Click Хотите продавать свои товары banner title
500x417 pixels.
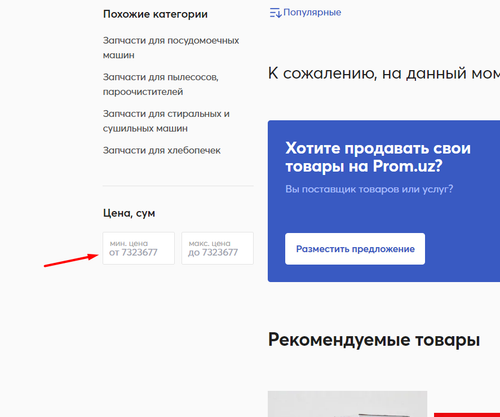[x=378, y=157]
